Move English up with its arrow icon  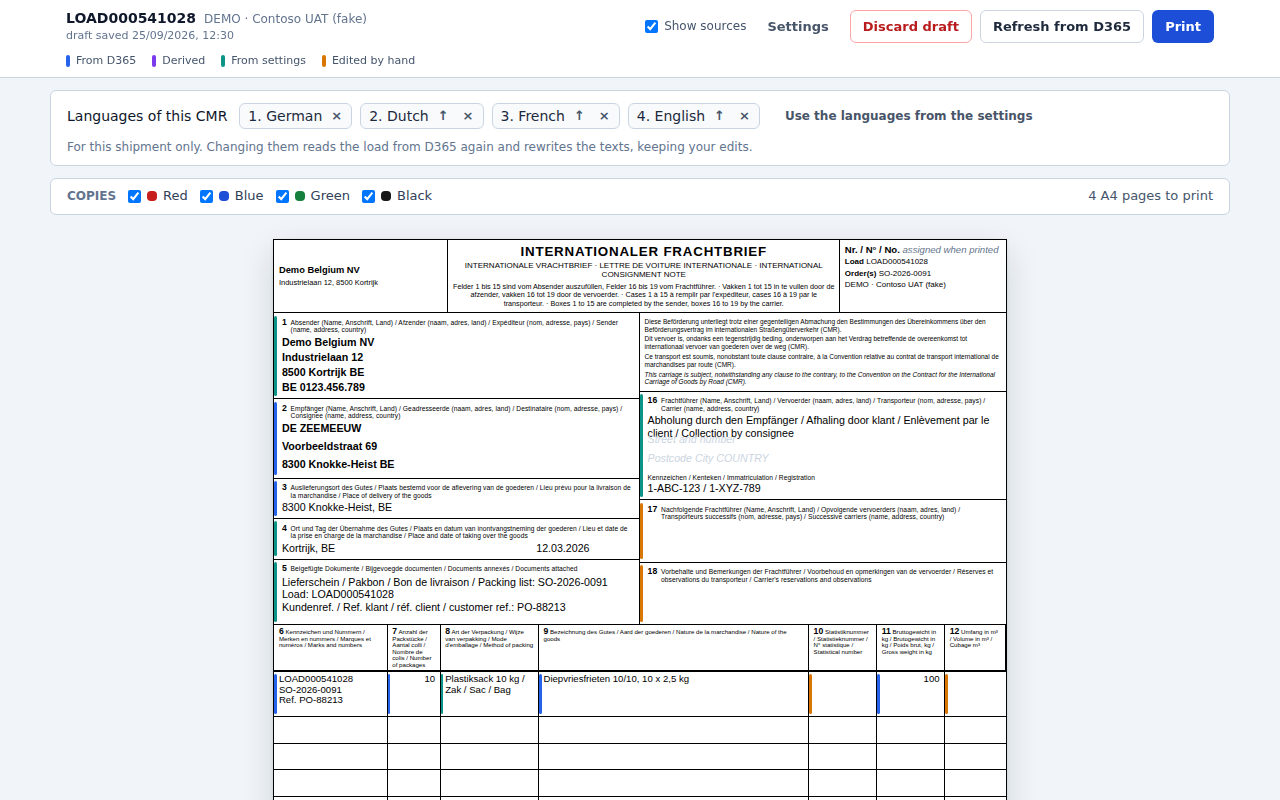click(719, 116)
